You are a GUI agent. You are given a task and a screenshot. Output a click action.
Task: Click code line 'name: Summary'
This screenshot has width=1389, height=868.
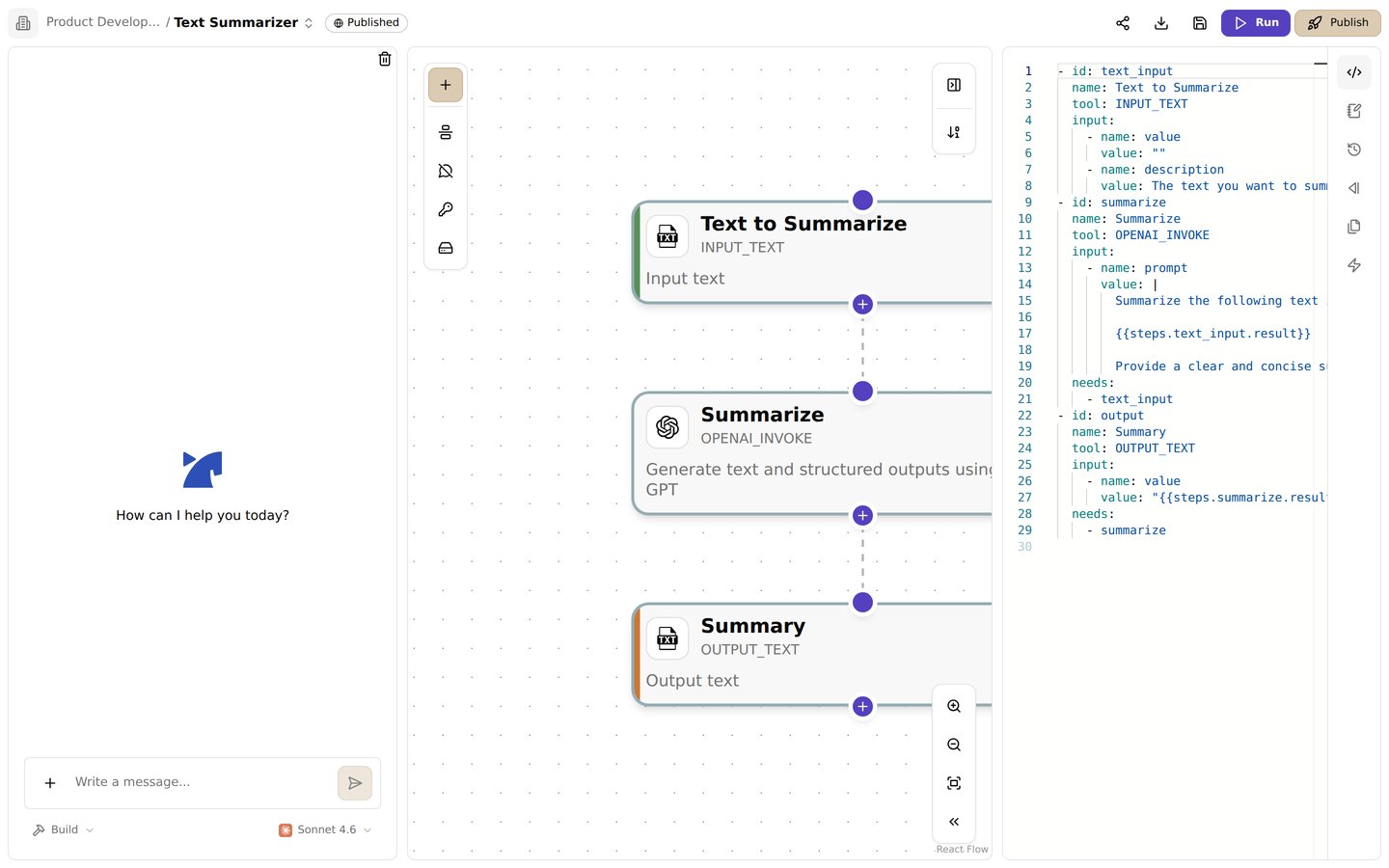pos(1119,432)
